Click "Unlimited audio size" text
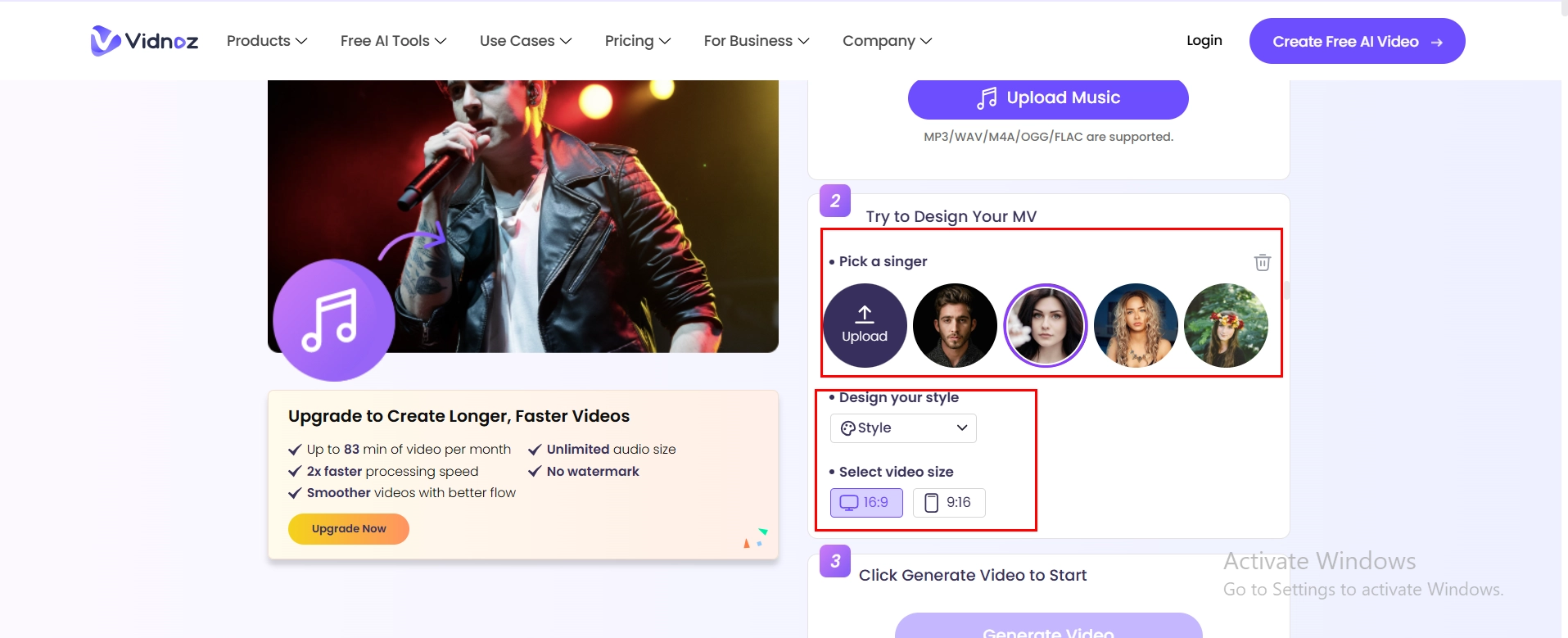 point(611,449)
